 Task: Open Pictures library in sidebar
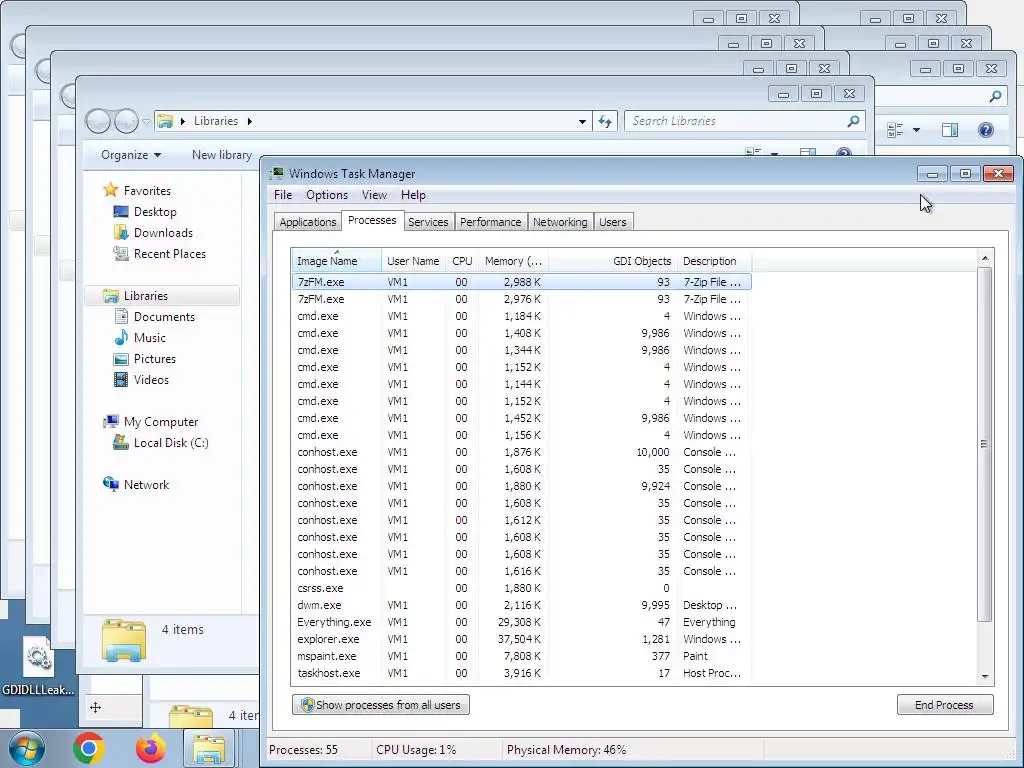point(154,359)
